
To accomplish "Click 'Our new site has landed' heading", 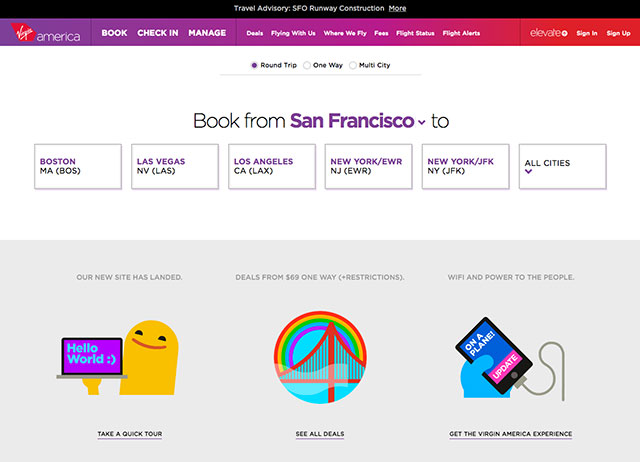I will click(x=129, y=277).
